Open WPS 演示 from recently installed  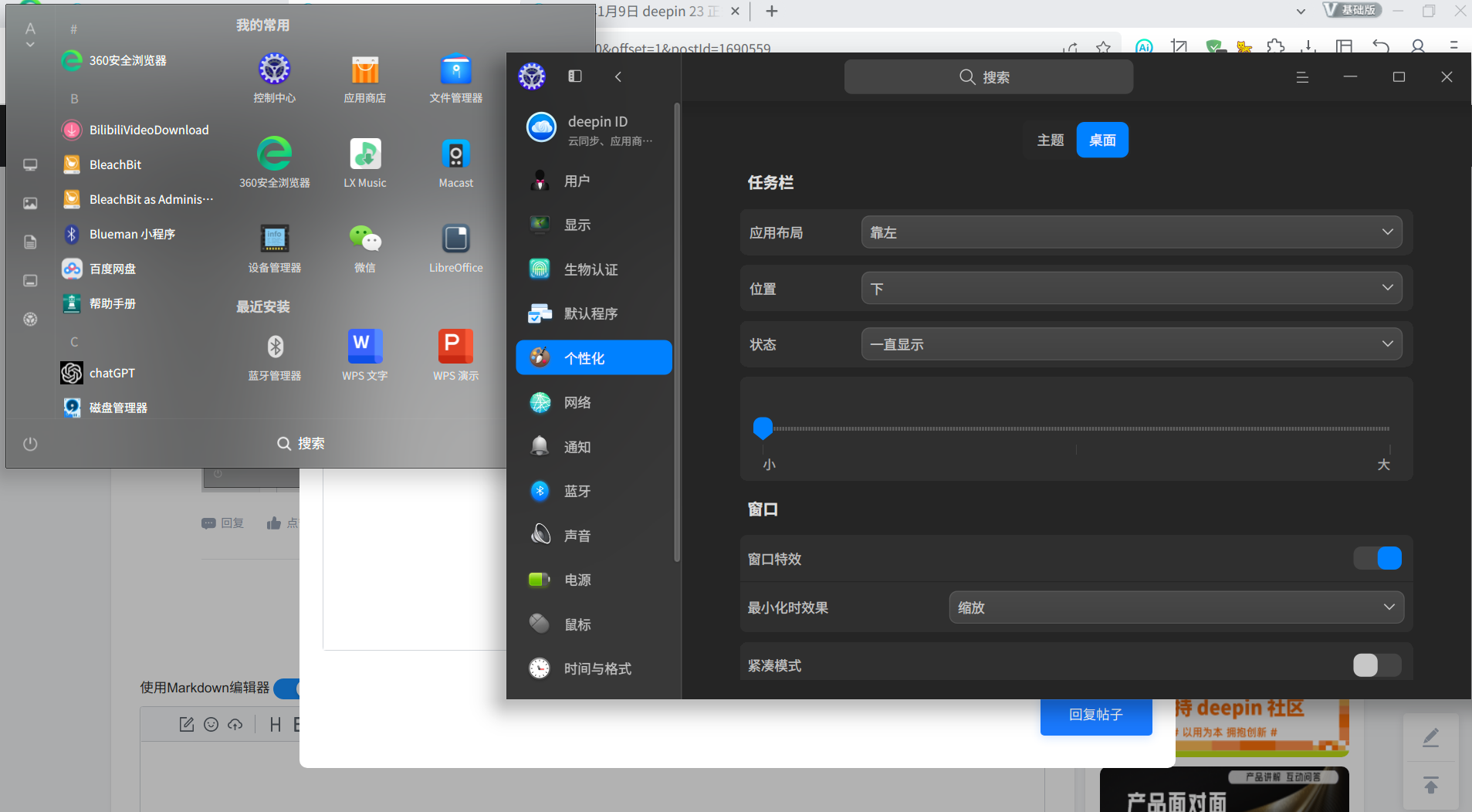coord(456,355)
